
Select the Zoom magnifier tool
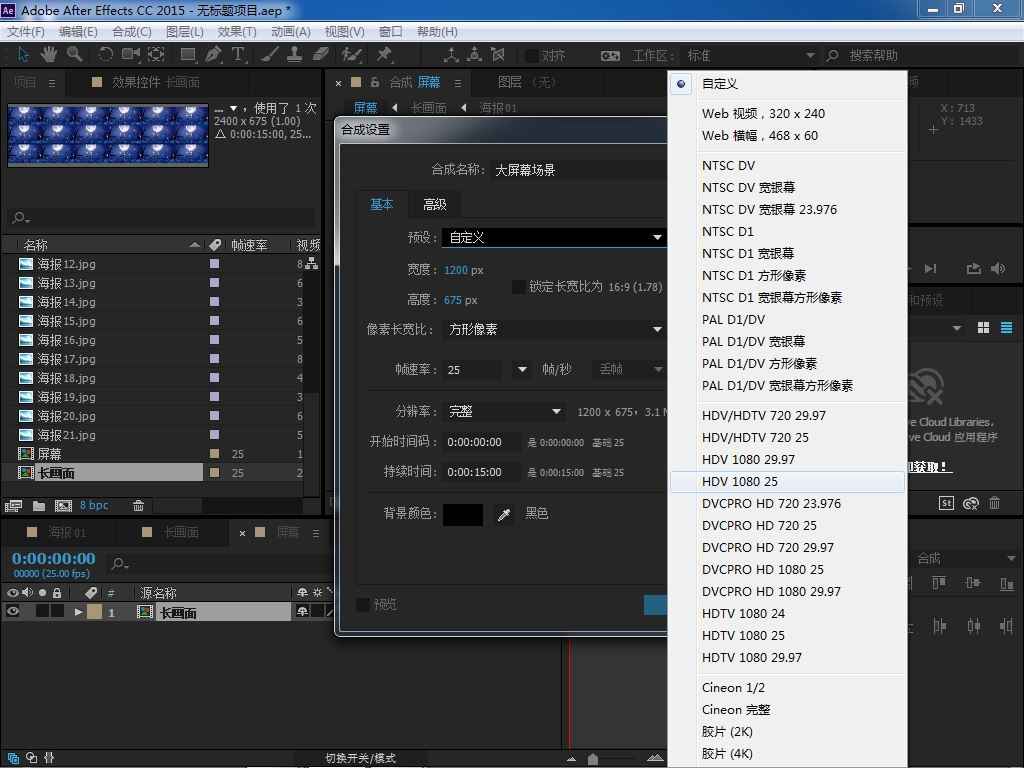pyautogui.click(x=74, y=55)
